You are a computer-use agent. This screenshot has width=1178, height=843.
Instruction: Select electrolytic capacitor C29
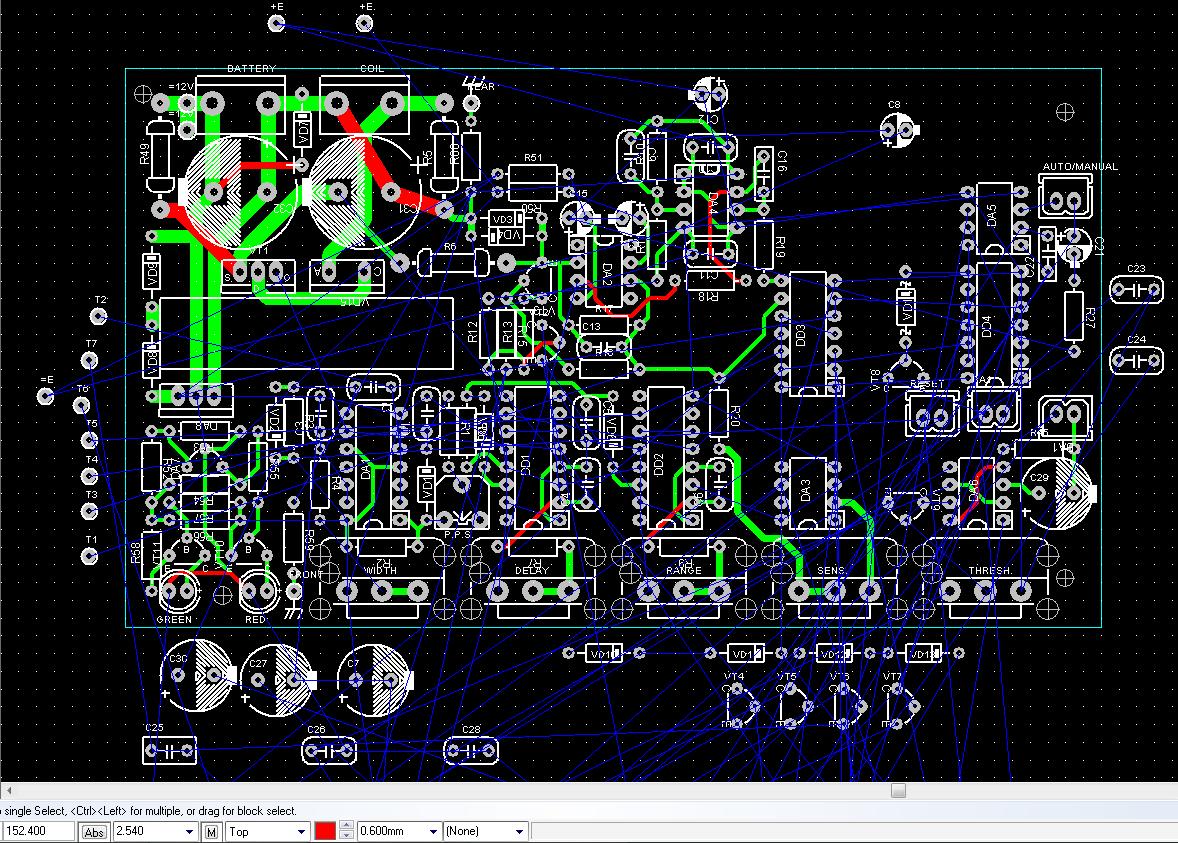tap(1058, 492)
